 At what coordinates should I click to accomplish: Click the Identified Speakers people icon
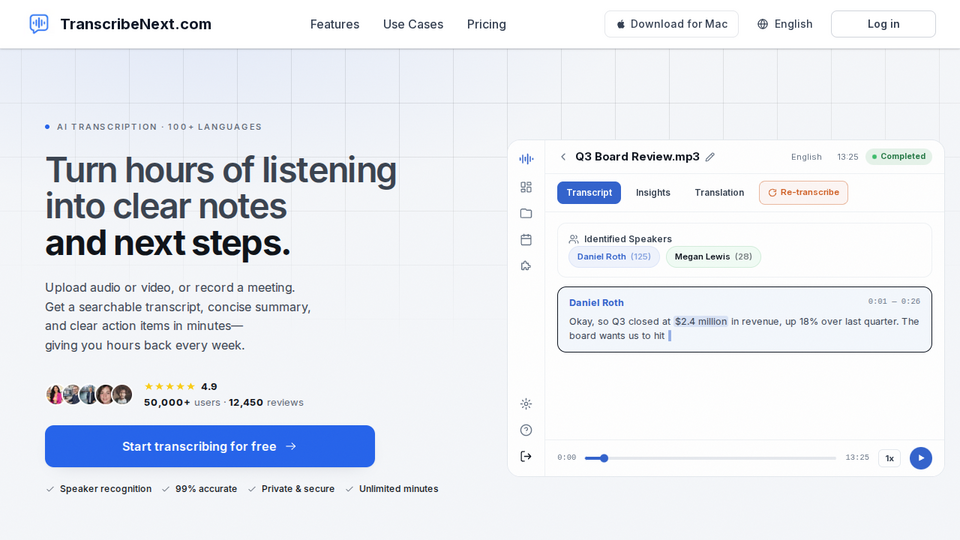click(574, 239)
